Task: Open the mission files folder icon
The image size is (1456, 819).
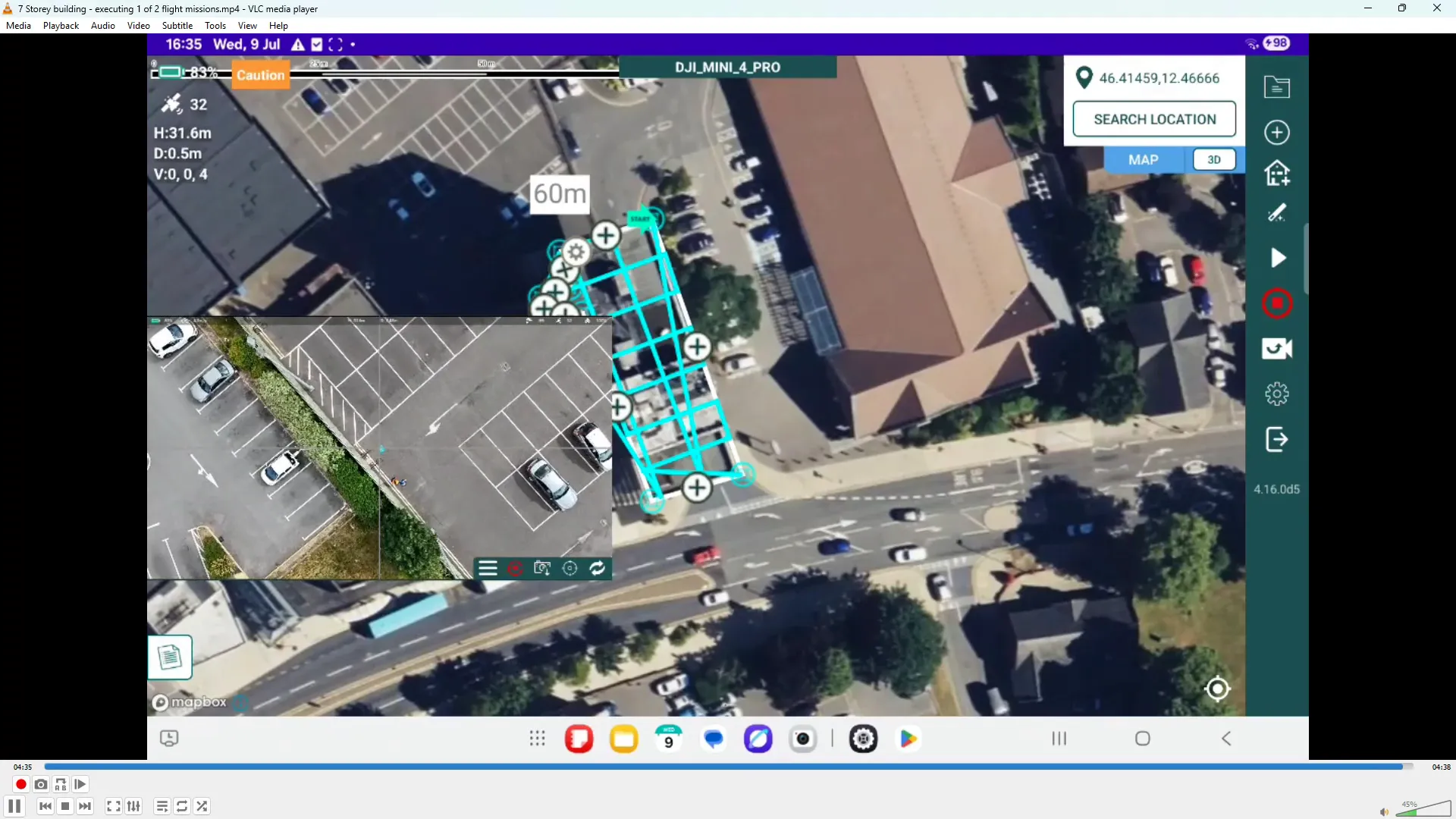Action: (1277, 87)
